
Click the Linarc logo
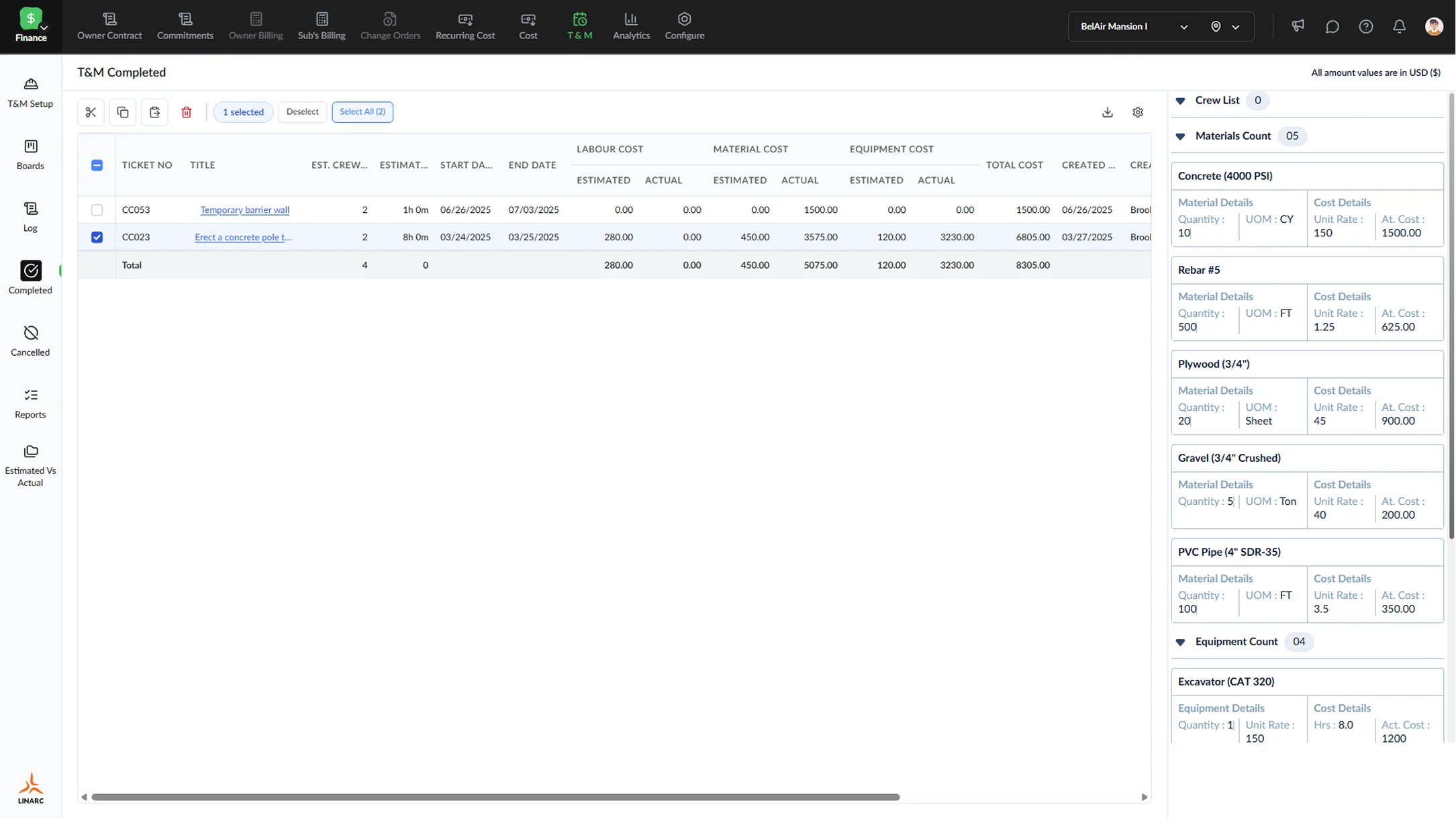tap(31, 789)
